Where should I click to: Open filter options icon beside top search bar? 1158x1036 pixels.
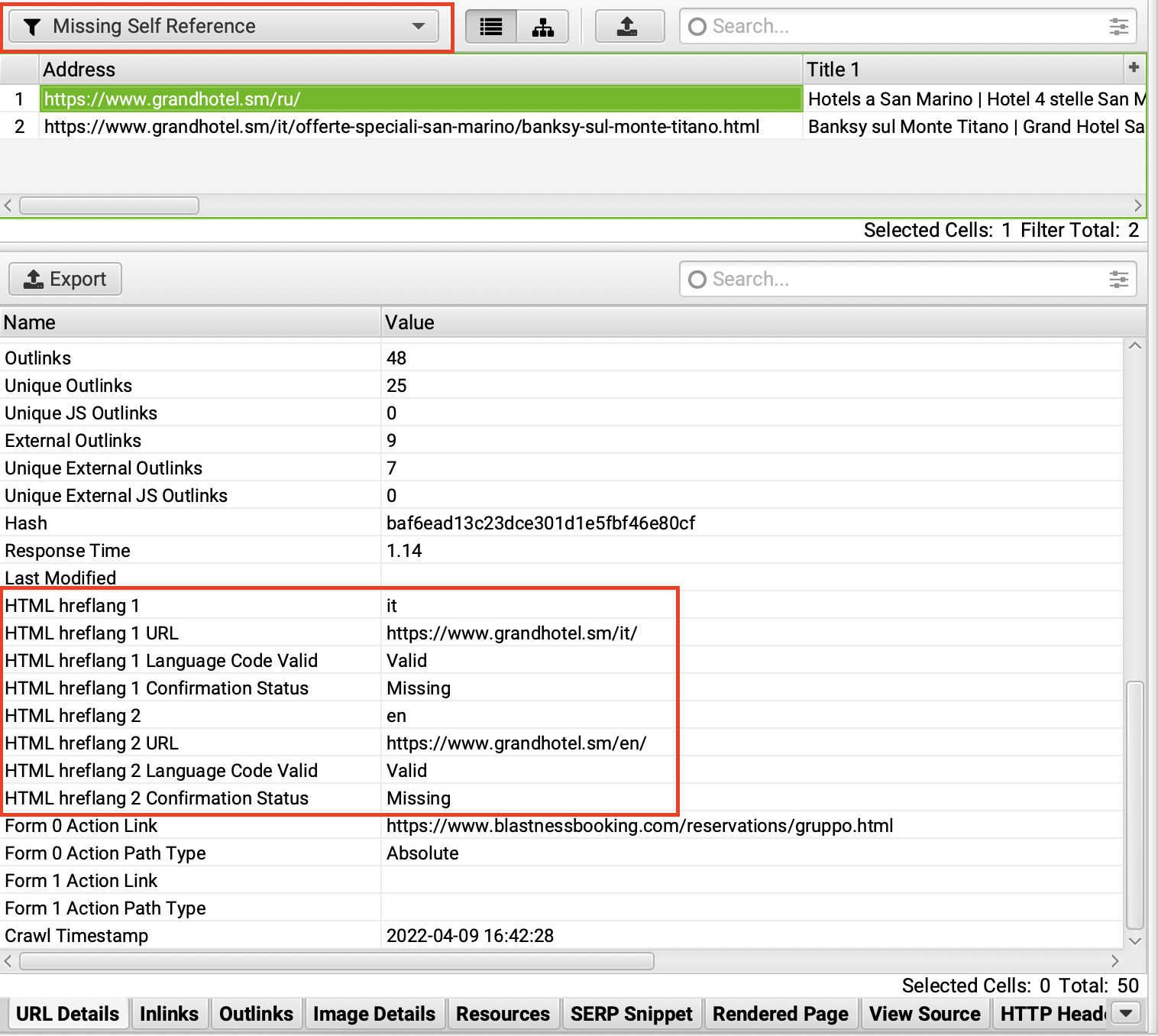click(1118, 26)
